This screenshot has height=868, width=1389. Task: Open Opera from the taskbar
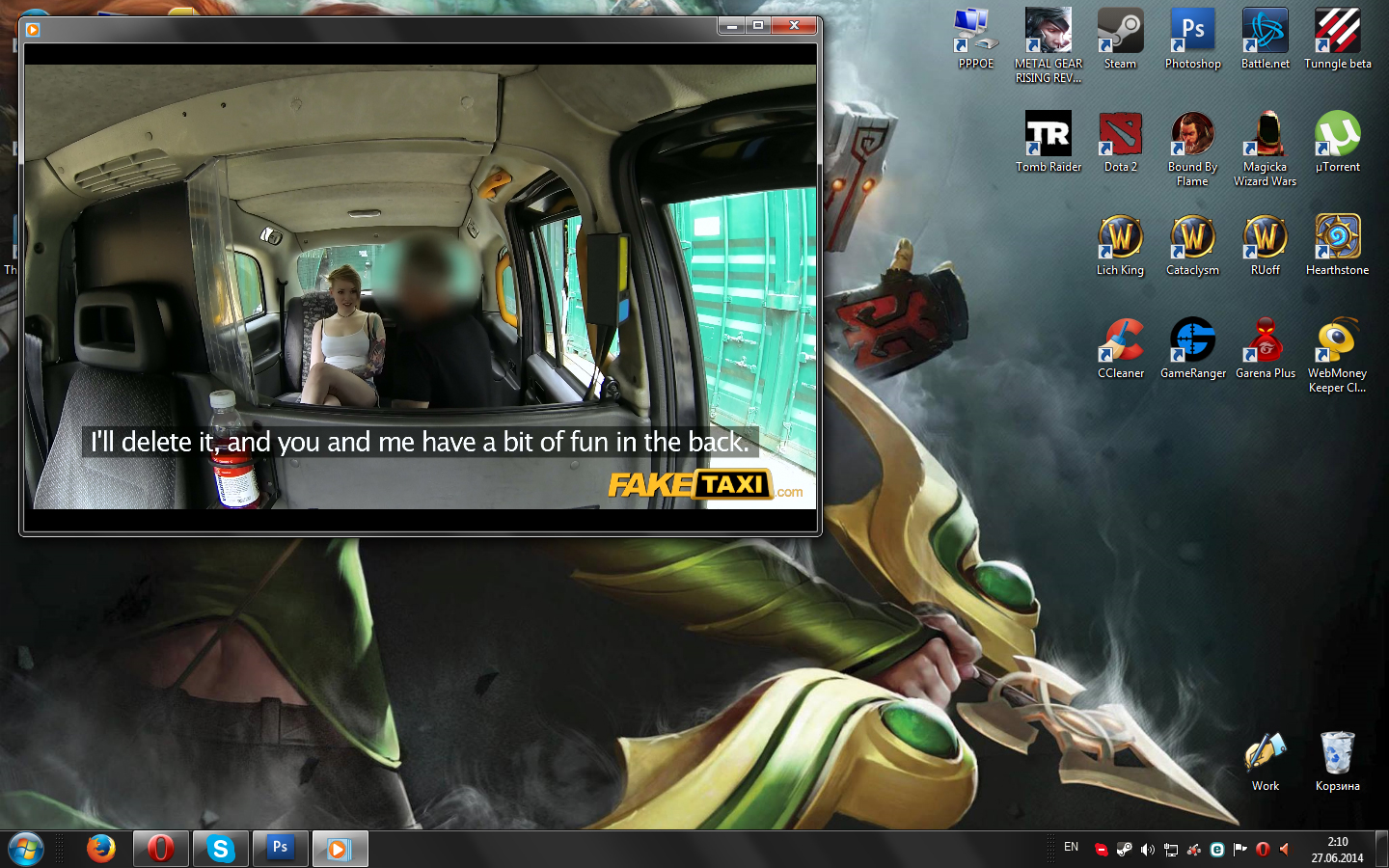click(161, 849)
